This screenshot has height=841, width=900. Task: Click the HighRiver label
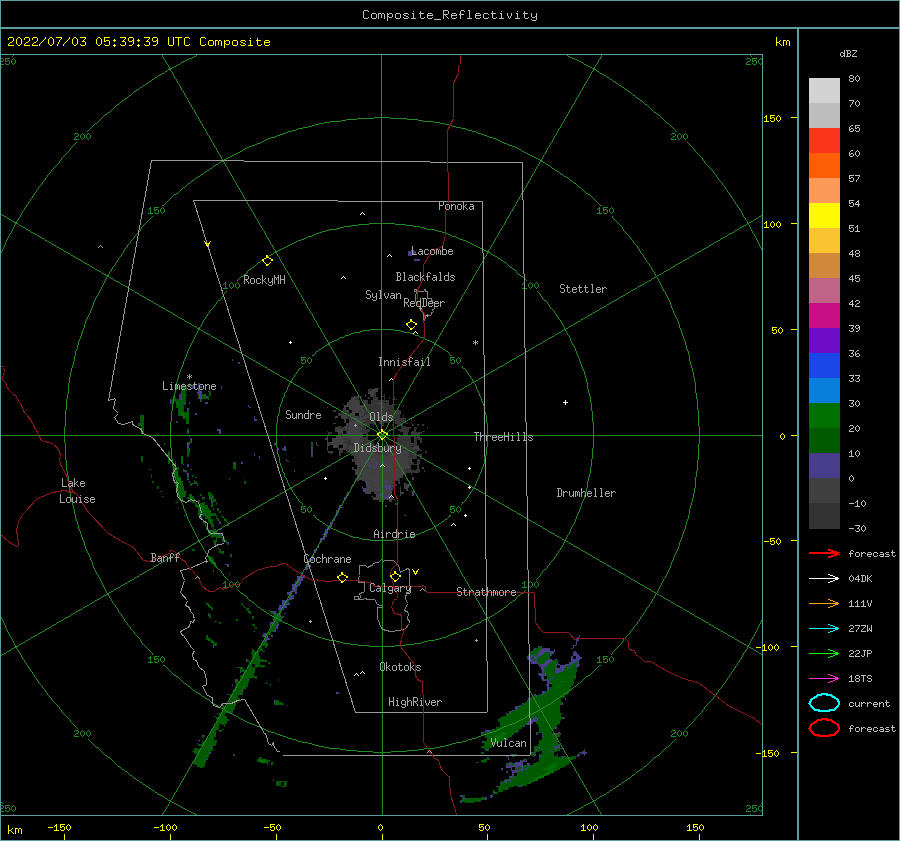point(415,702)
